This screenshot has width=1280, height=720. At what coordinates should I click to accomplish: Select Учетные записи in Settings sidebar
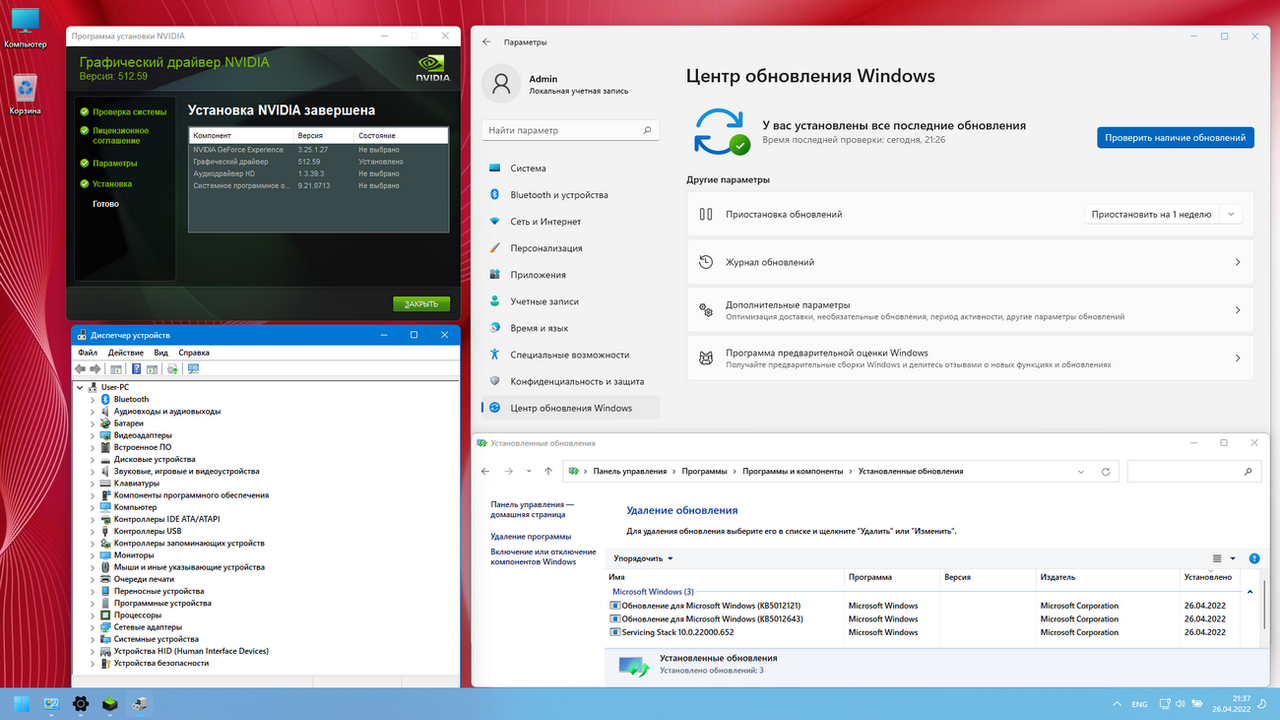pyautogui.click(x=571, y=301)
